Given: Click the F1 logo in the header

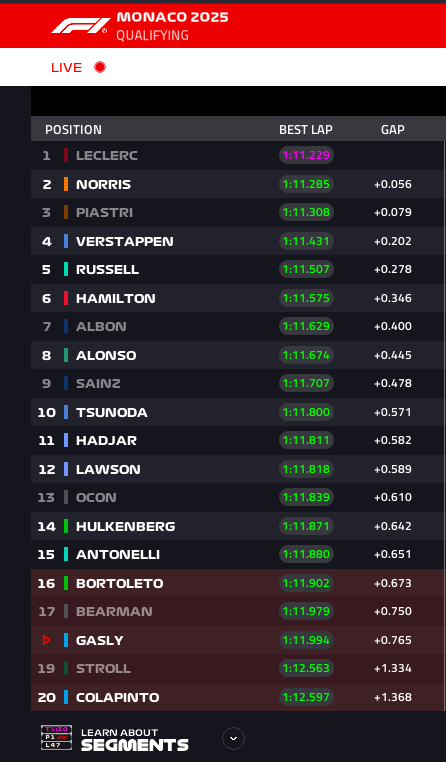Looking at the screenshot, I should [x=80, y=25].
